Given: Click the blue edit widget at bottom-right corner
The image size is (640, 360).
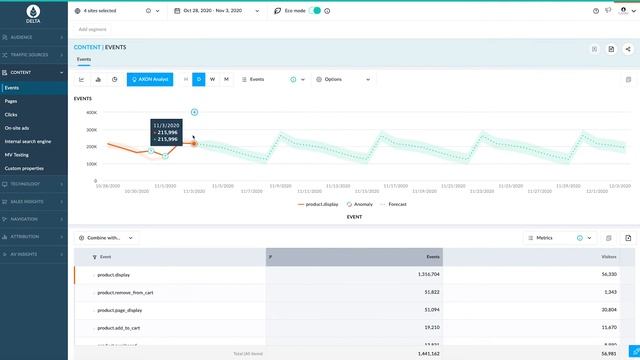Looking at the screenshot, I should point(634,351).
